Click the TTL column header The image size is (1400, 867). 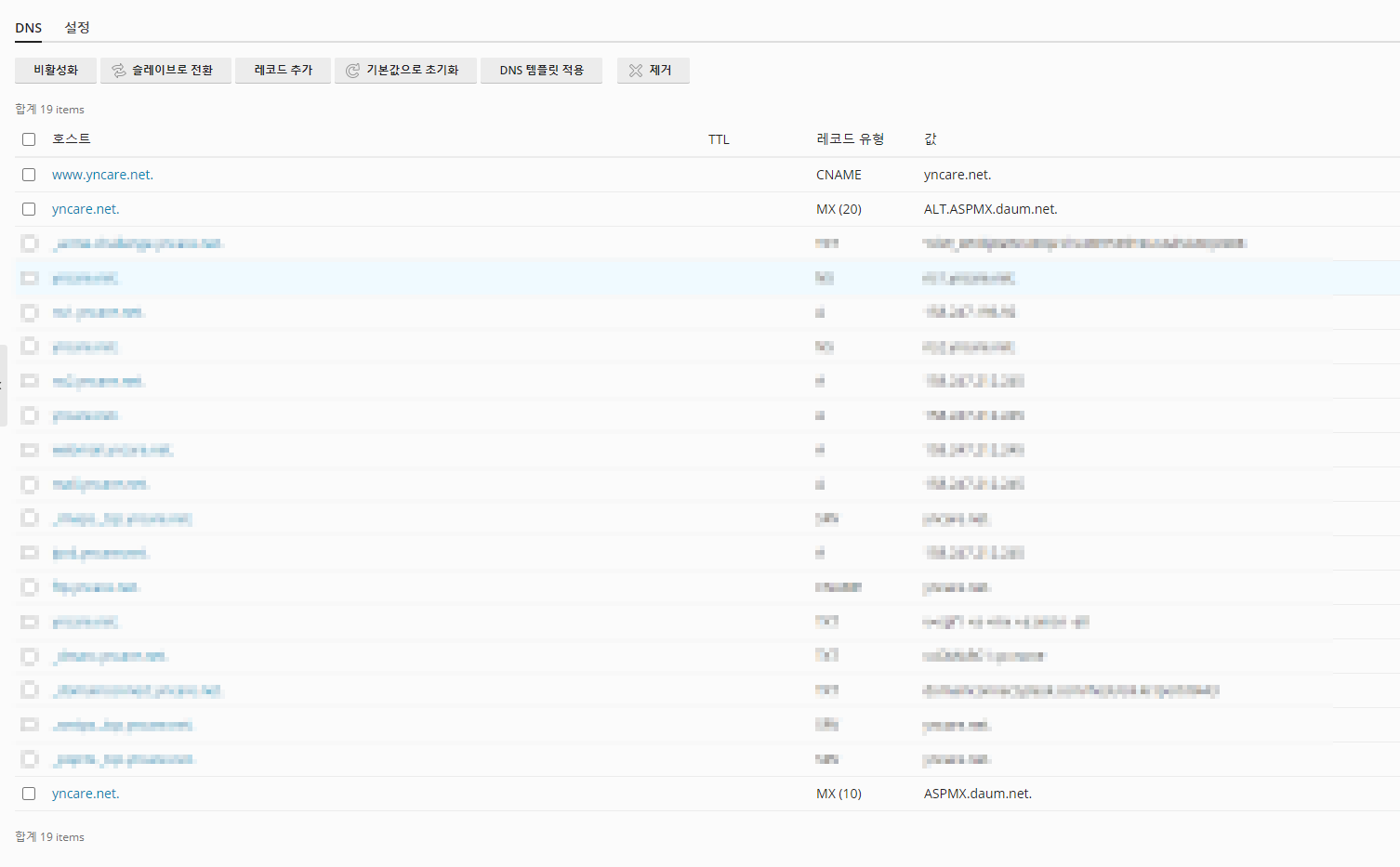pyautogui.click(x=719, y=139)
